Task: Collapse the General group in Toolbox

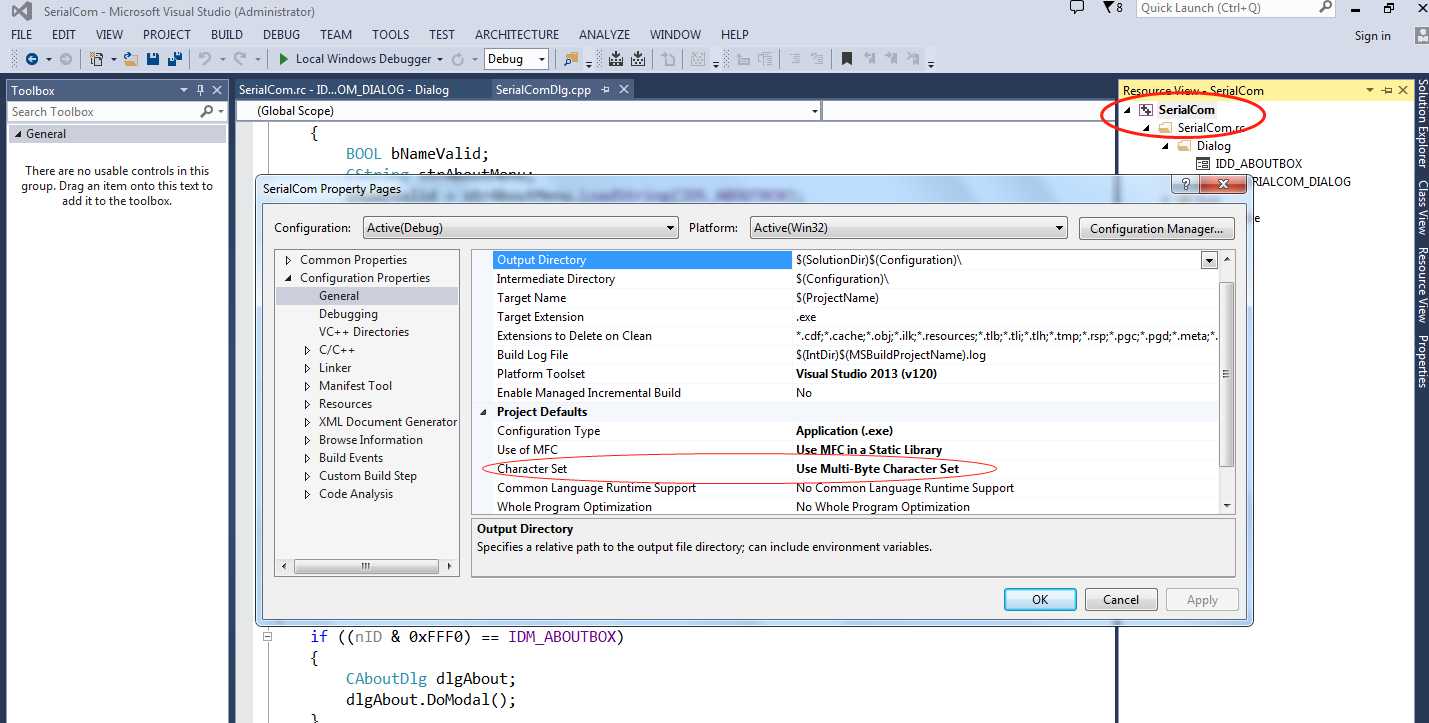Action: click(x=18, y=134)
